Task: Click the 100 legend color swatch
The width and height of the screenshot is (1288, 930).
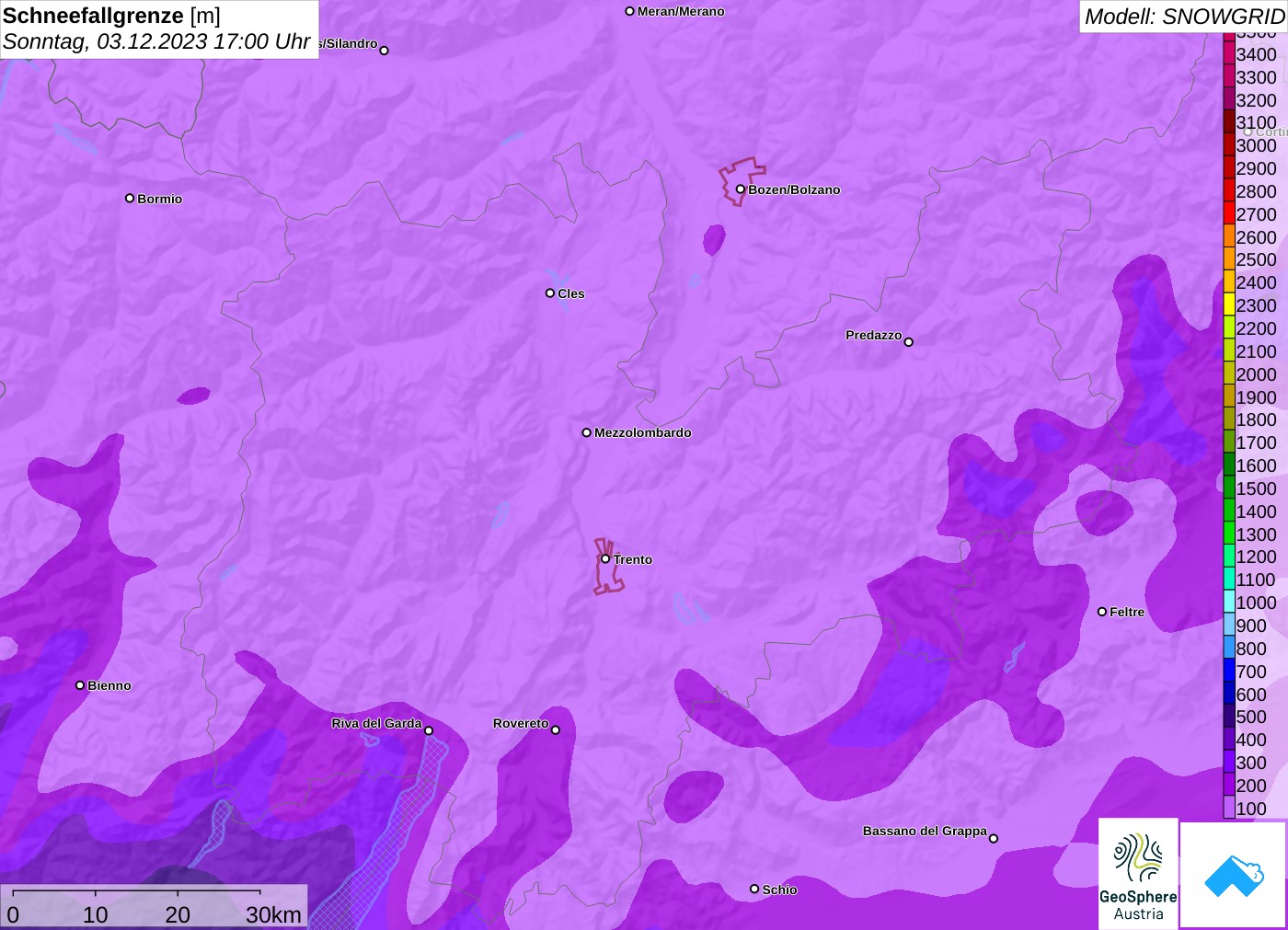Action: point(1229,808)
